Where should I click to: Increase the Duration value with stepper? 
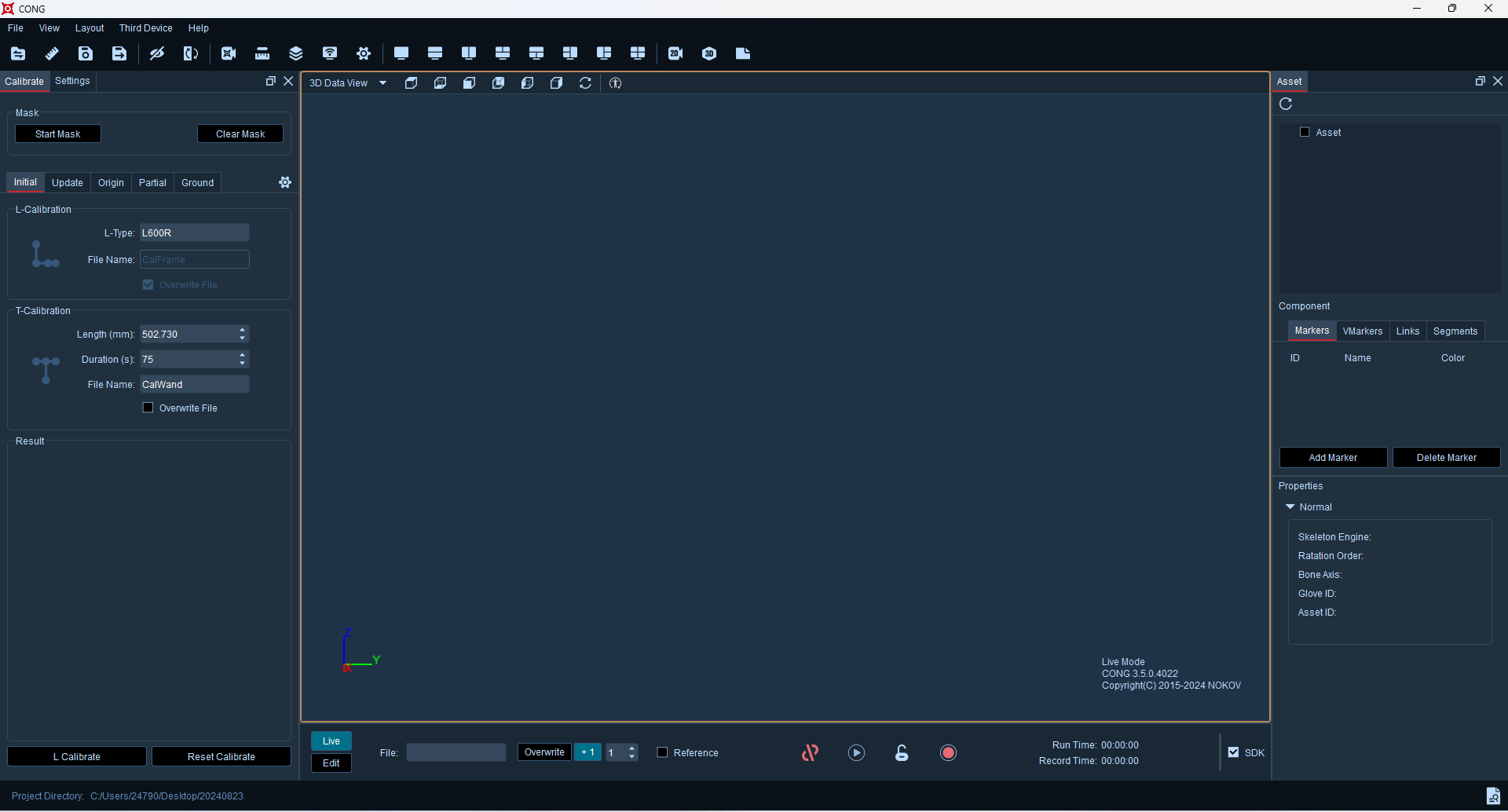pyautogui.click(x=243, y=355)
